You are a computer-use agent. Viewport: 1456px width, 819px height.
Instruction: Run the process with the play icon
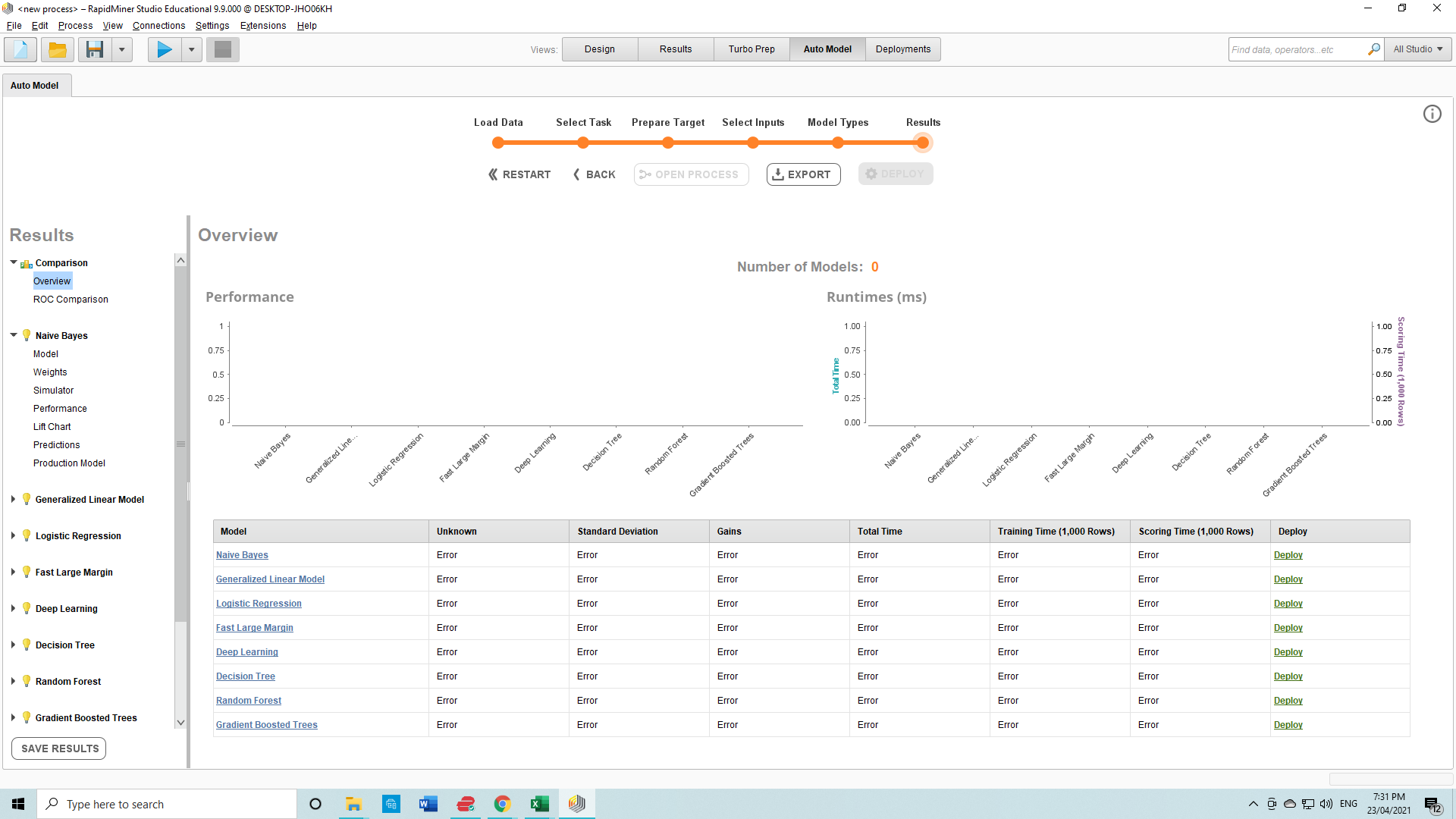click(164, 49)
